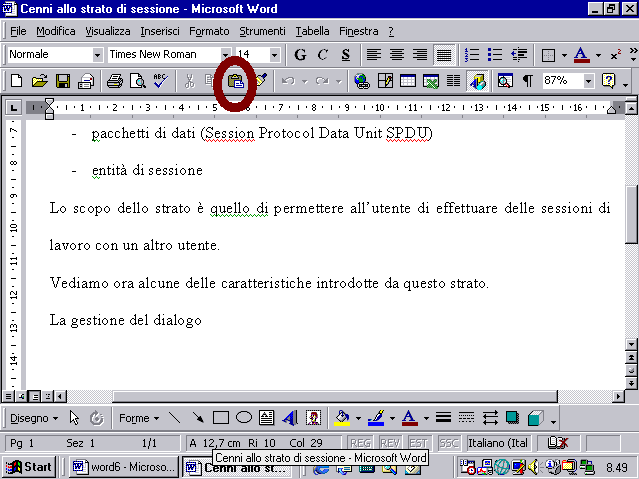Click the font color A swatch
639x479 pixels.
click(580, 54)
